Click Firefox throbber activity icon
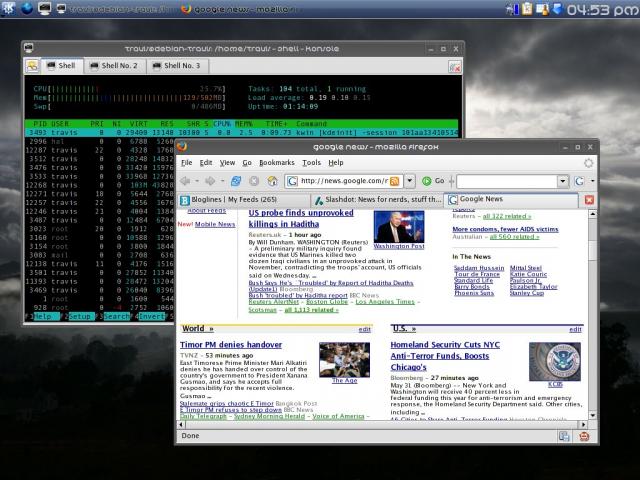Screen dimensions: 640x480 point(588,163)
